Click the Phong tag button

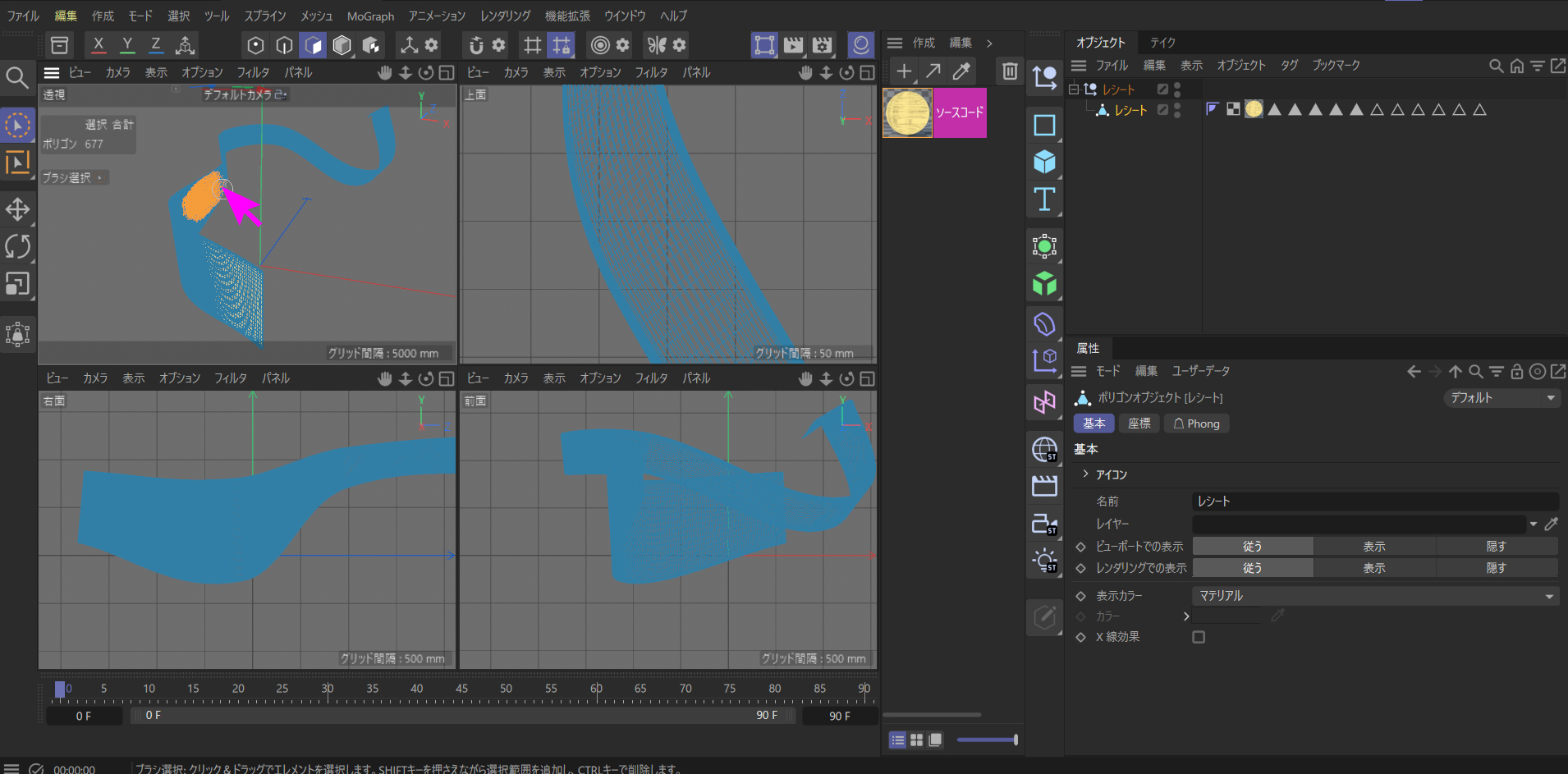click(1196, 424)
